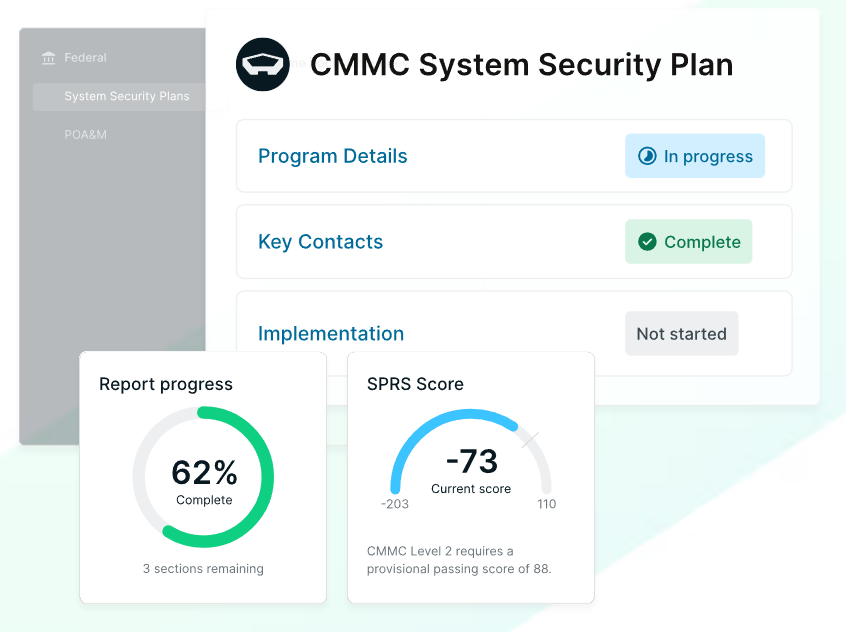
Task: Open the Program Details section
Action: [332, 156]
